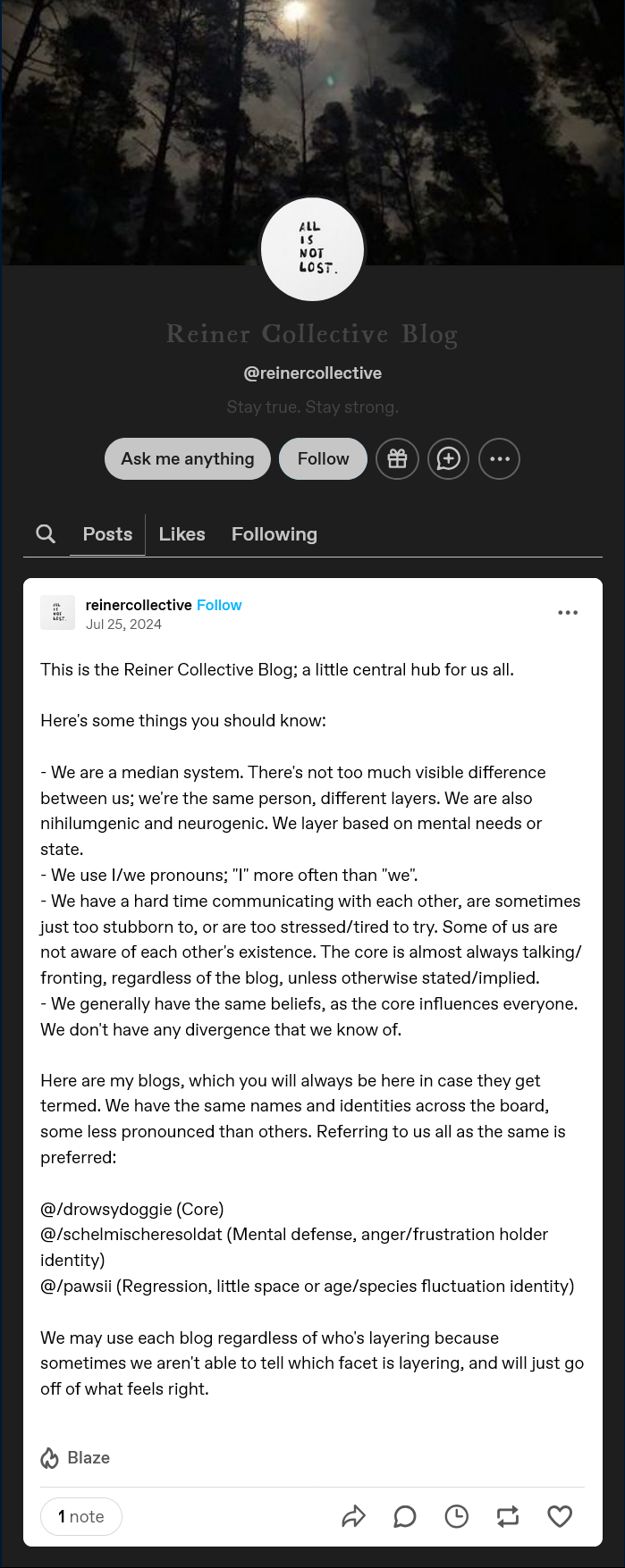Click the schedule clock icon
This screenshot has height=1568, width=625.
457,1516
